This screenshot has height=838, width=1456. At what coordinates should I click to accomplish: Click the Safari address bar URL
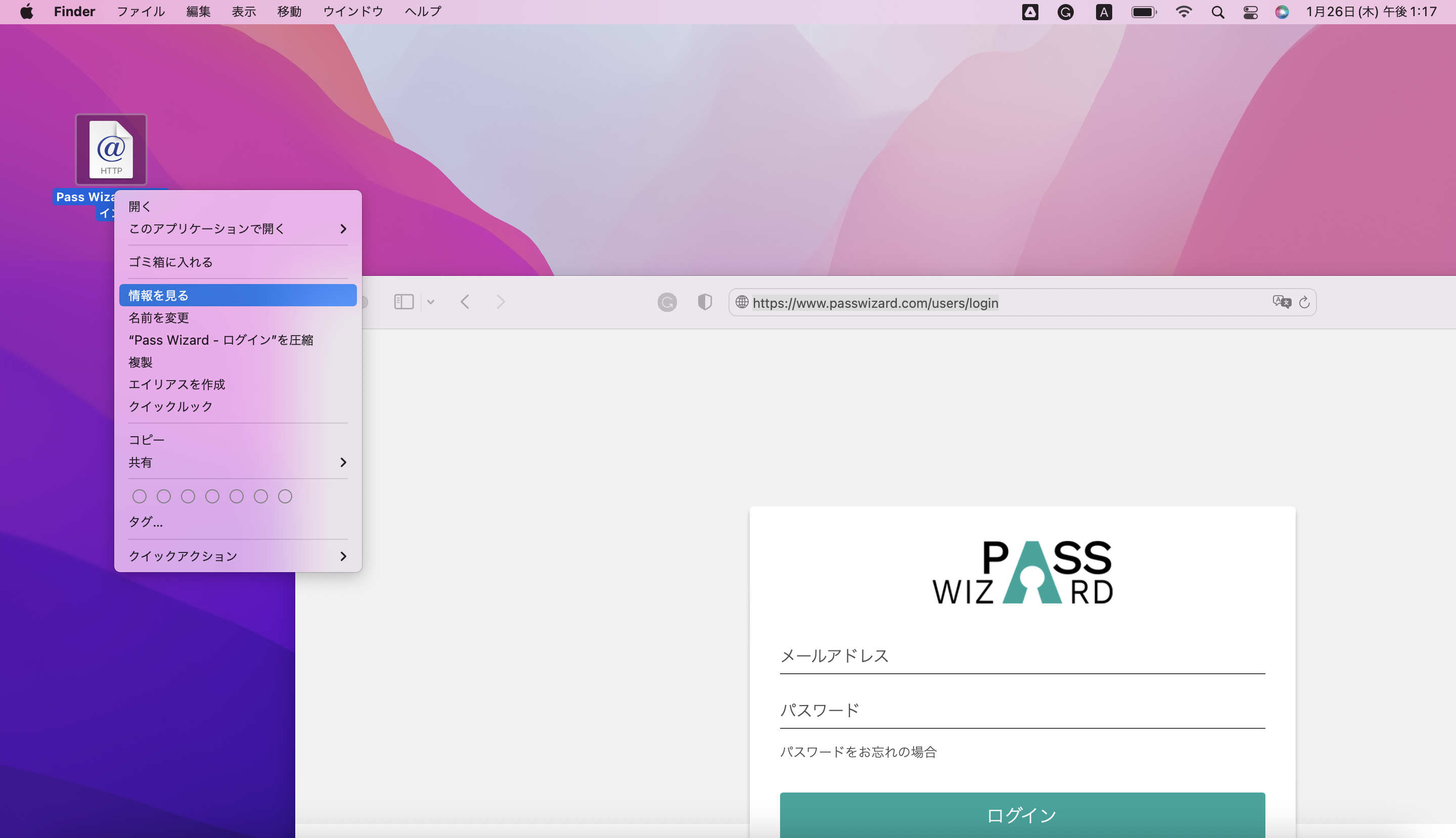pyautogui.click(x=876, y=303)
